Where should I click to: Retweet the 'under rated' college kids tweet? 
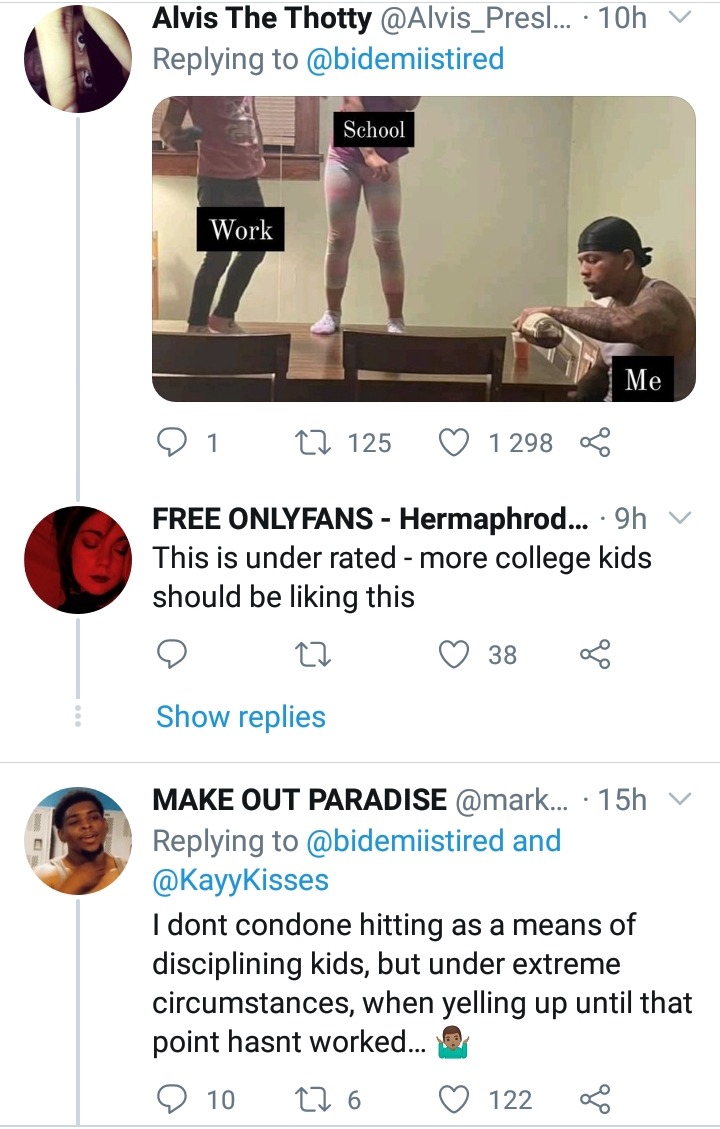click(314, 655)
